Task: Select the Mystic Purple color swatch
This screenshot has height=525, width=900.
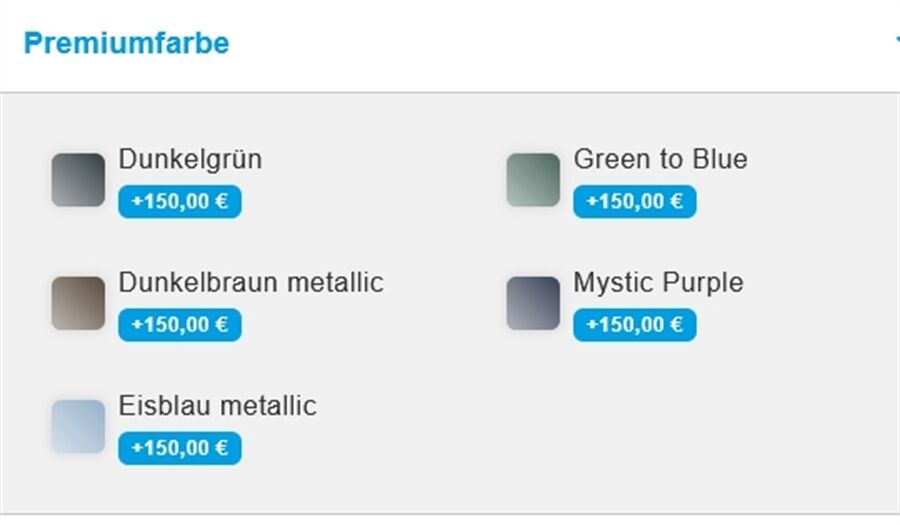Action: pyautogui.click(x=533, y=303)
